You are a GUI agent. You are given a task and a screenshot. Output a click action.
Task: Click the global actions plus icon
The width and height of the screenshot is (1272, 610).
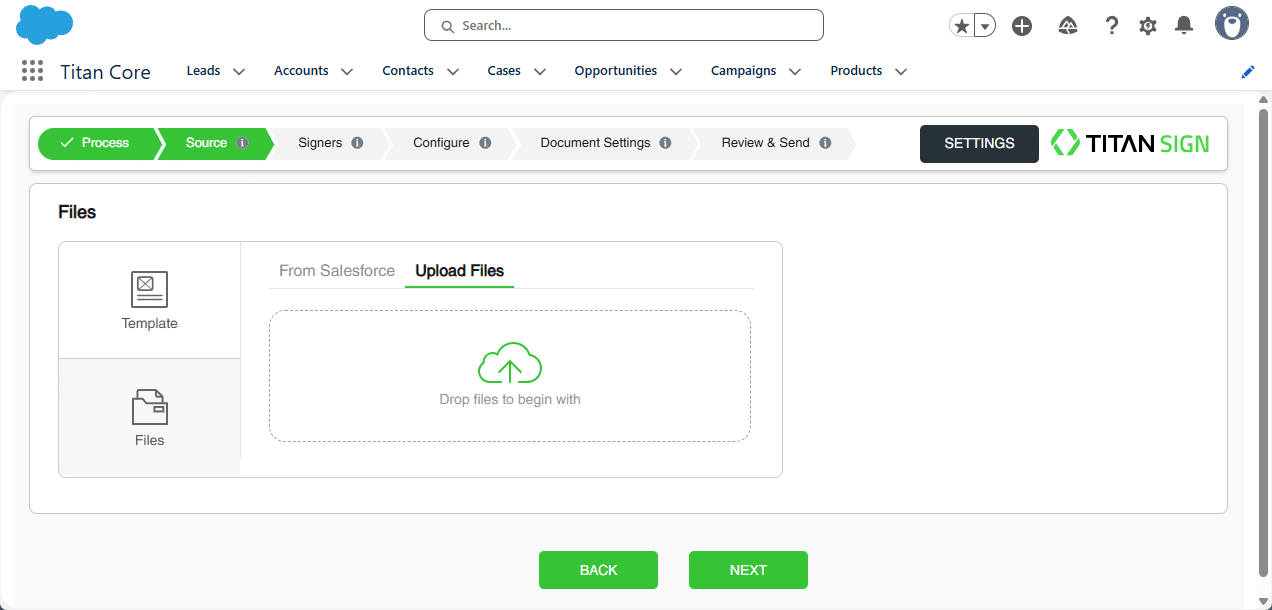click(1021, 26)
